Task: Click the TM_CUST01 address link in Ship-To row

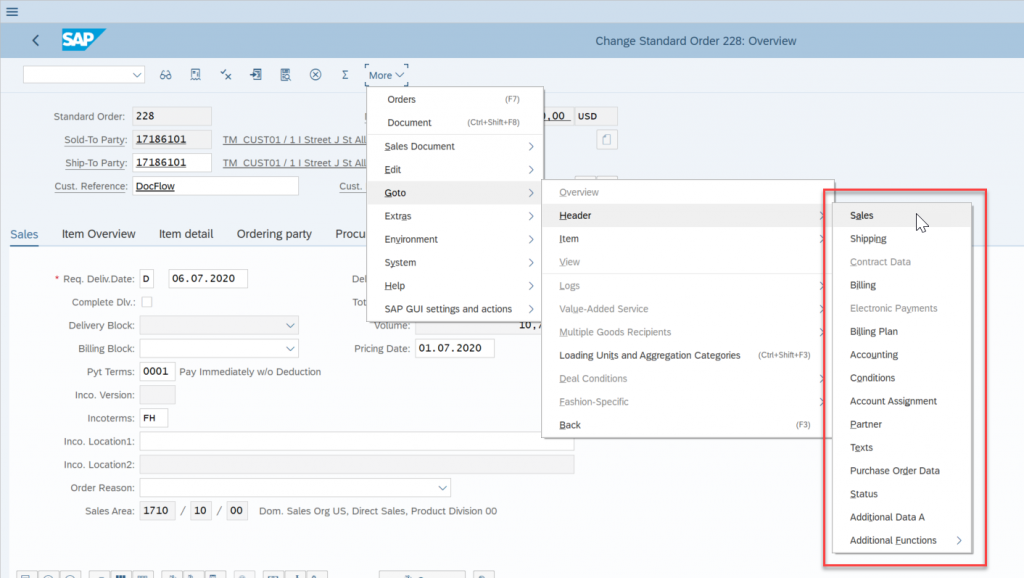Action: tap(294, 163)
